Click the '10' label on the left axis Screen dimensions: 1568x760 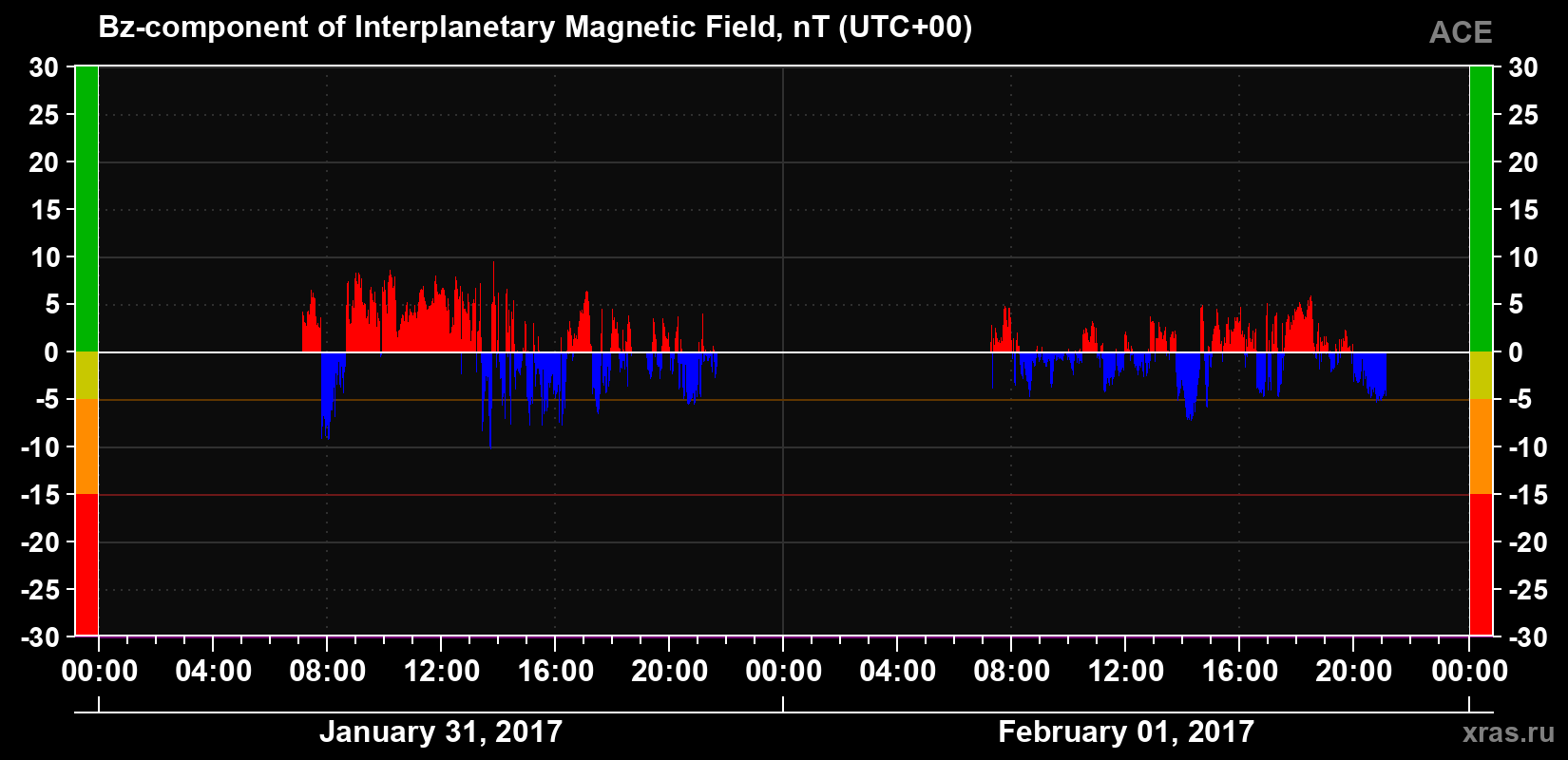point(44,256)
